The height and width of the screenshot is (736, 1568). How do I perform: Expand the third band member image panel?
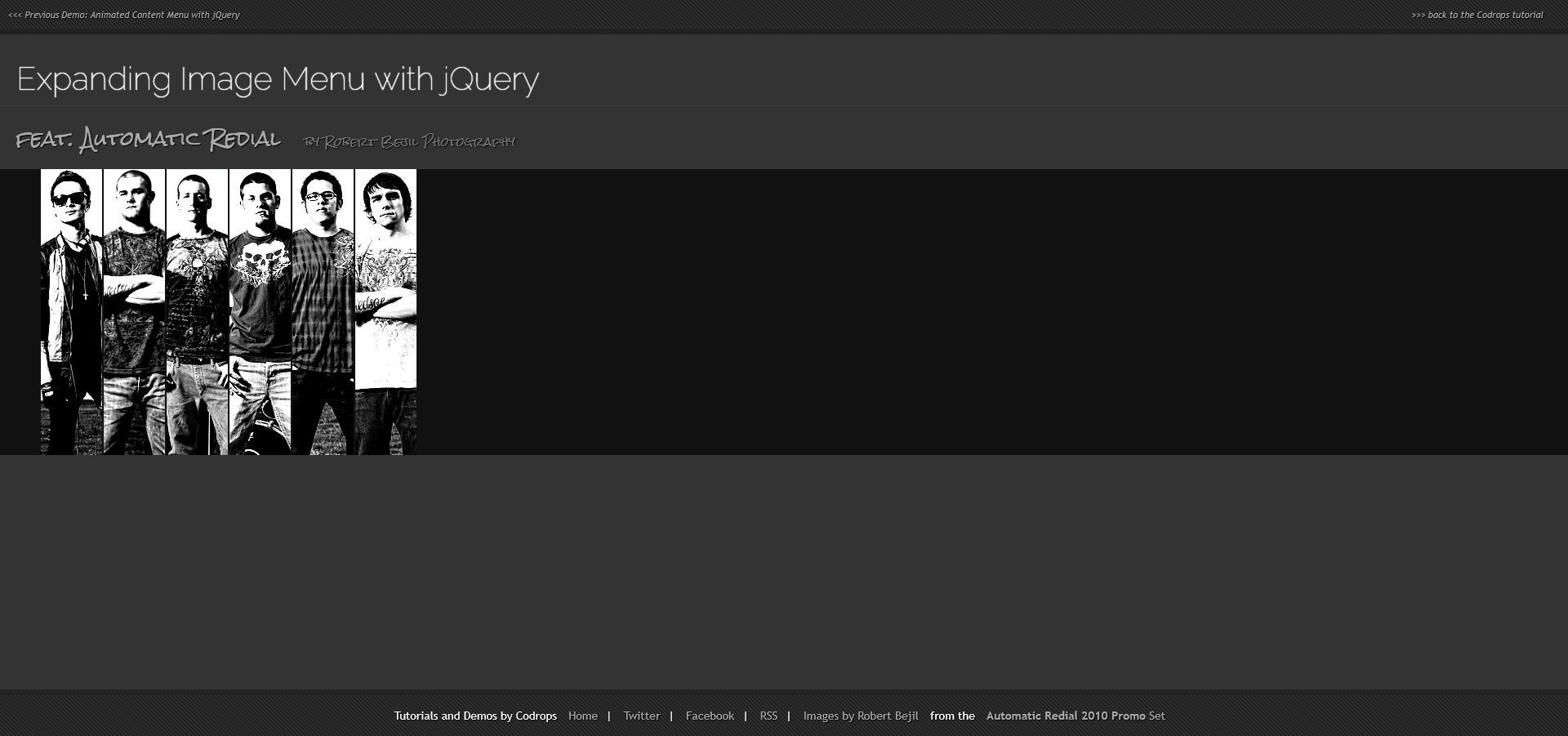[197, 311]
